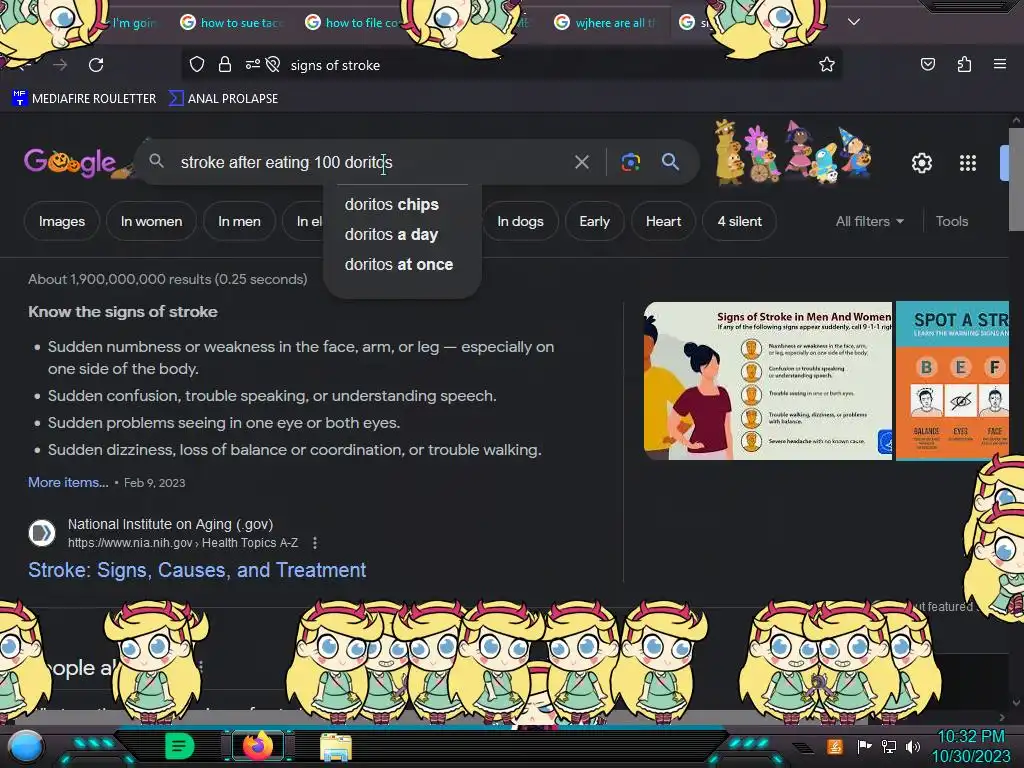
Task: Open 'Signs of Stroke in Men And Women' image
Action: 768,381
